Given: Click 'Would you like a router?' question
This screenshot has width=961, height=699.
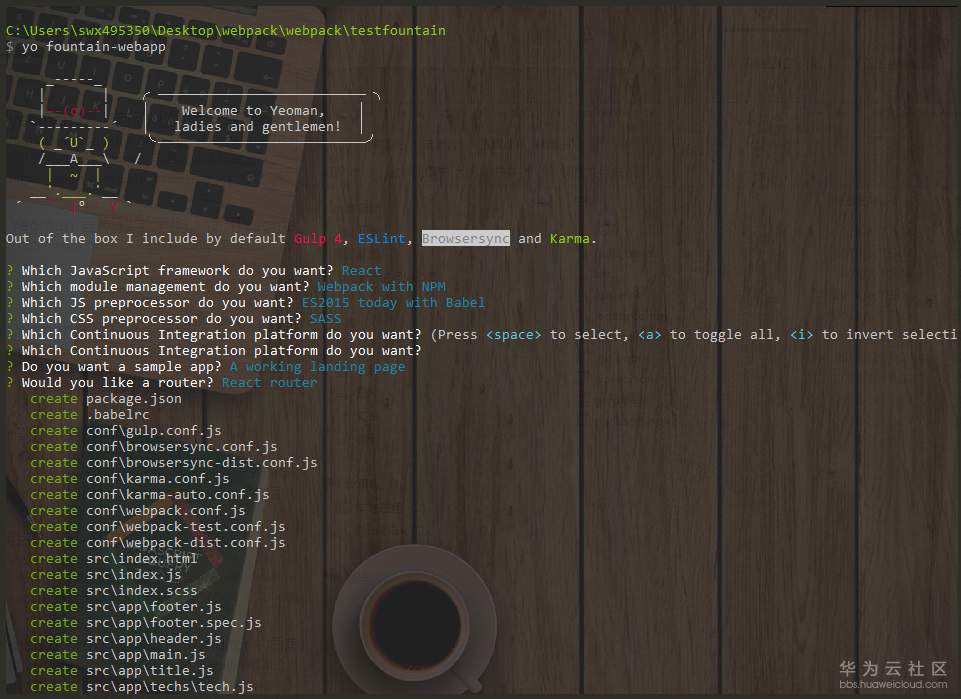Looking at the screenshot, I should (118, 383).
